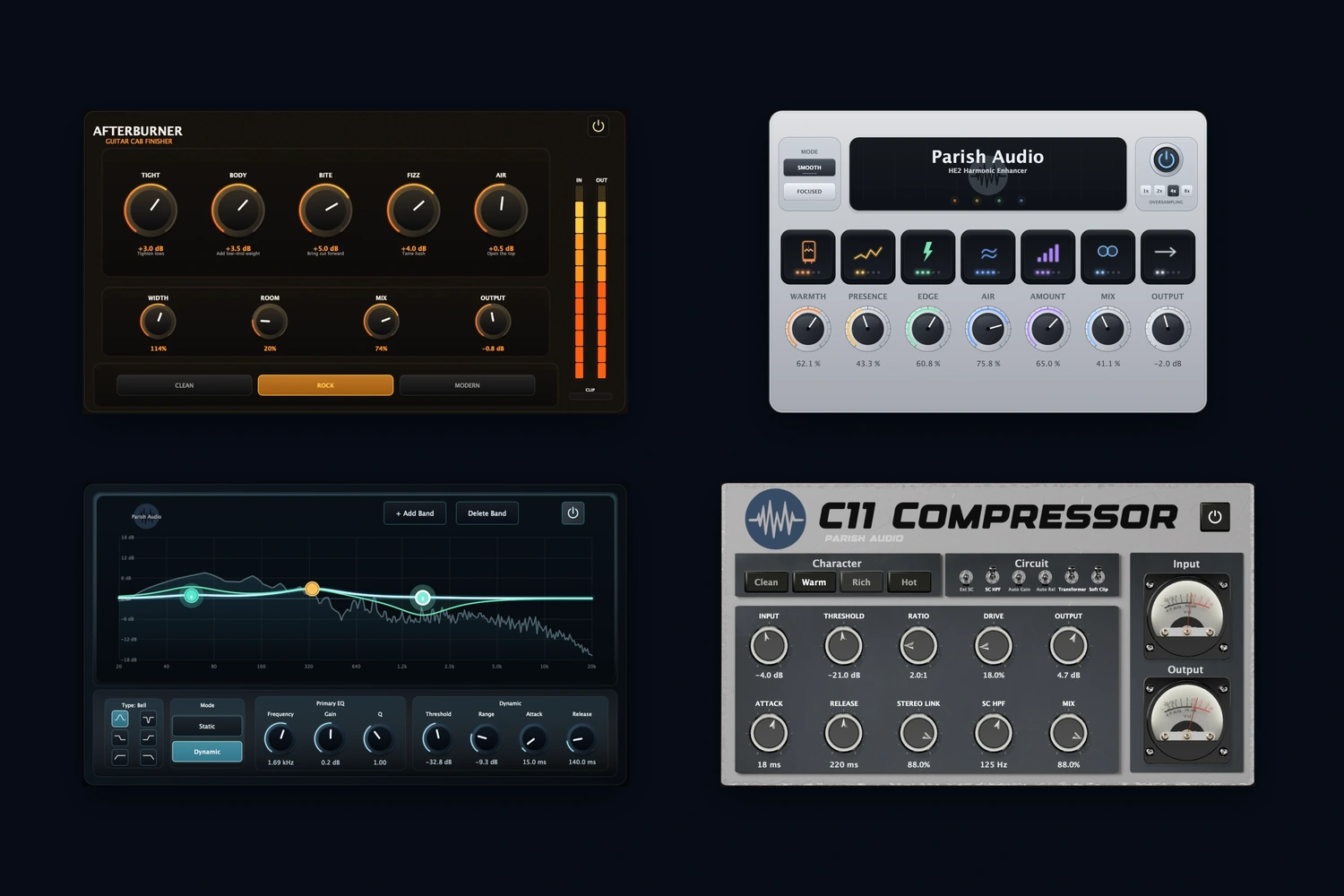The height and width of the screenshot is (896, 1344).
Task: Choose the Notch filter type icon in the EQ
Action: point(149,719)
